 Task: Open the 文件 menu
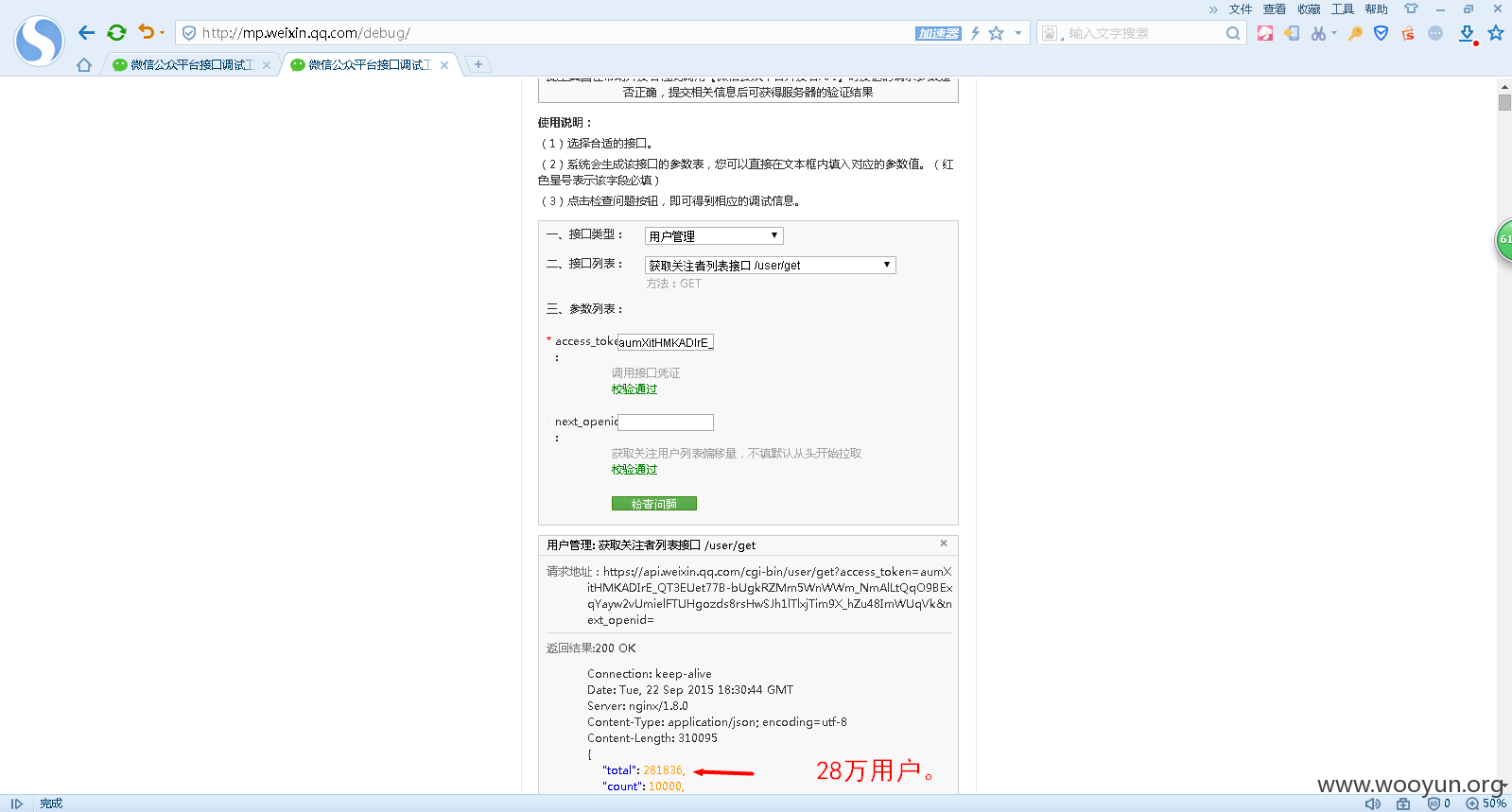pyautogui.click(x=1241, y=9)
